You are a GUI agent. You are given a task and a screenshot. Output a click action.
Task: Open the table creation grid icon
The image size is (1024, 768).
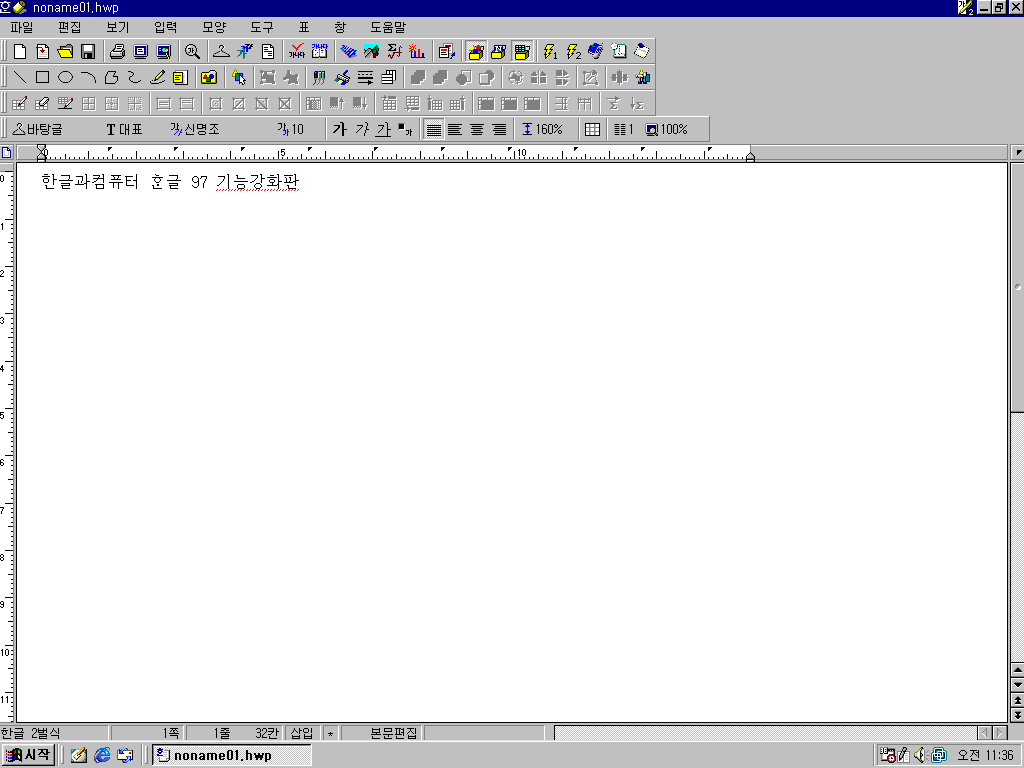point(592,129)
